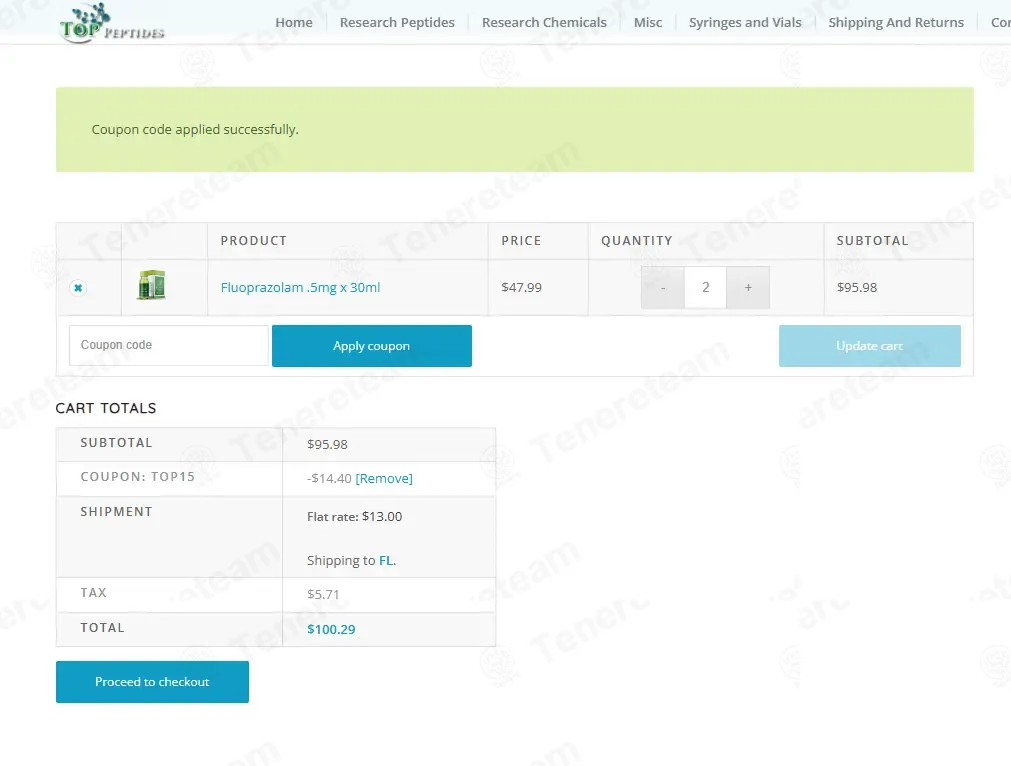Open the Misc menu
The height and width of the screenshot is (766, 1011).
tap(648, 23)
